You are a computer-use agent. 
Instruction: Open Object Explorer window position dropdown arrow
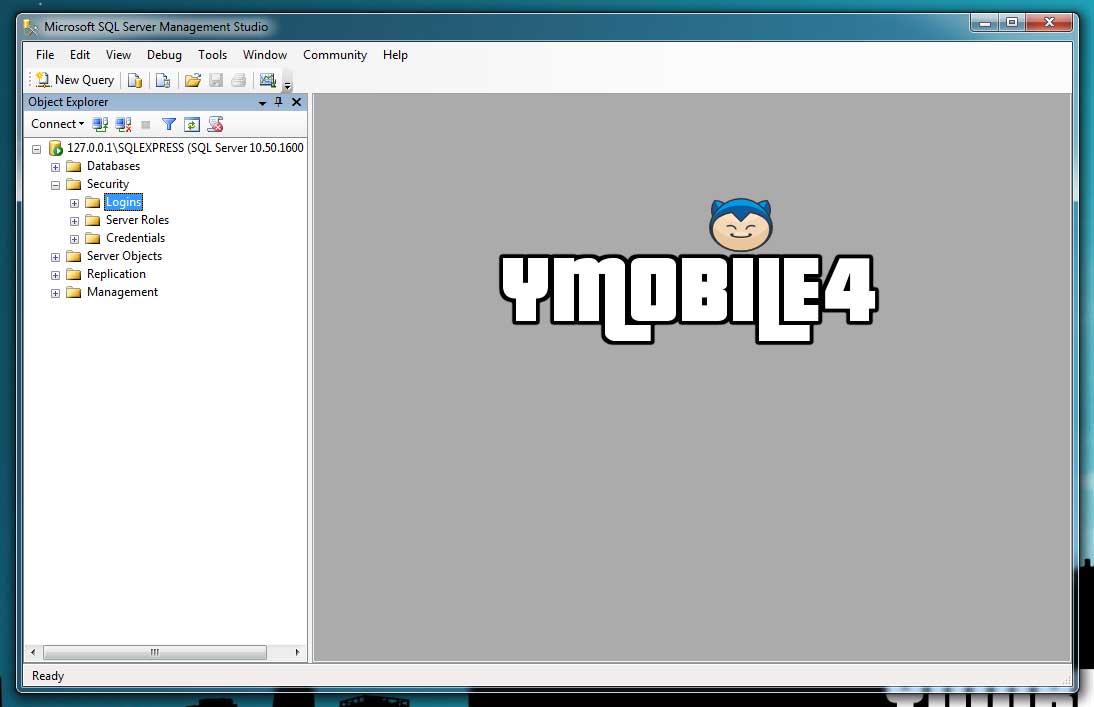[262, 103]
